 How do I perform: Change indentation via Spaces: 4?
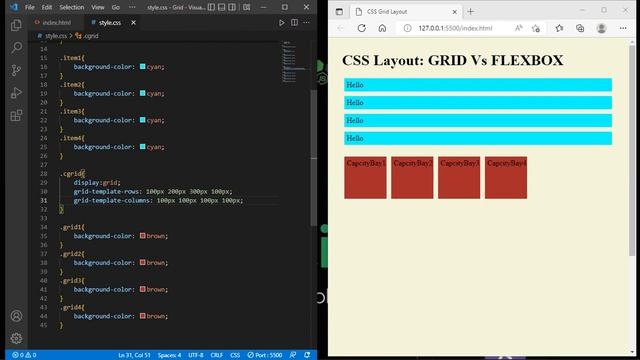click(x=169, y=355)
